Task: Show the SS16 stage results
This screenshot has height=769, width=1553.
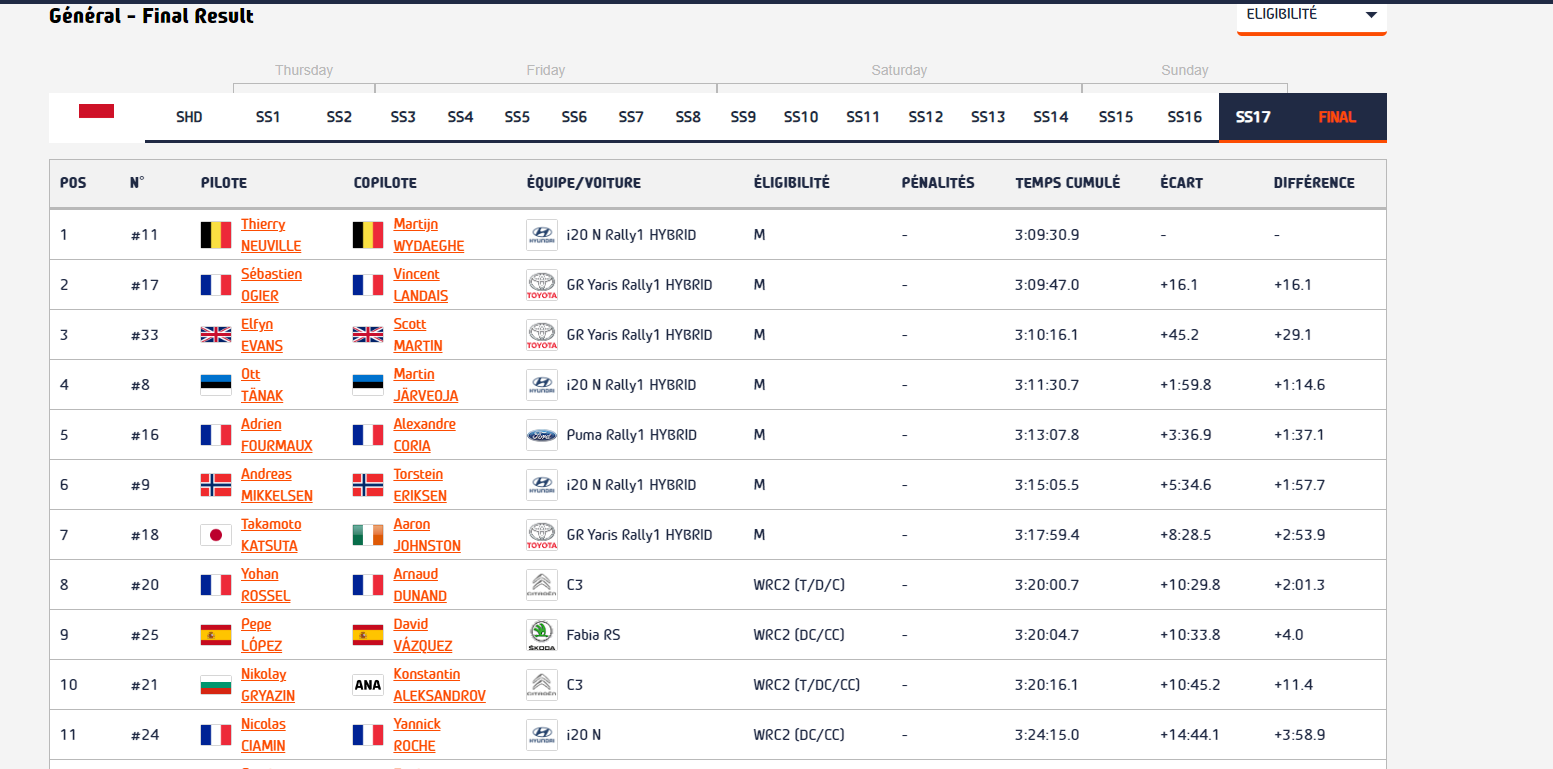Action: (x=1185, y=117)
